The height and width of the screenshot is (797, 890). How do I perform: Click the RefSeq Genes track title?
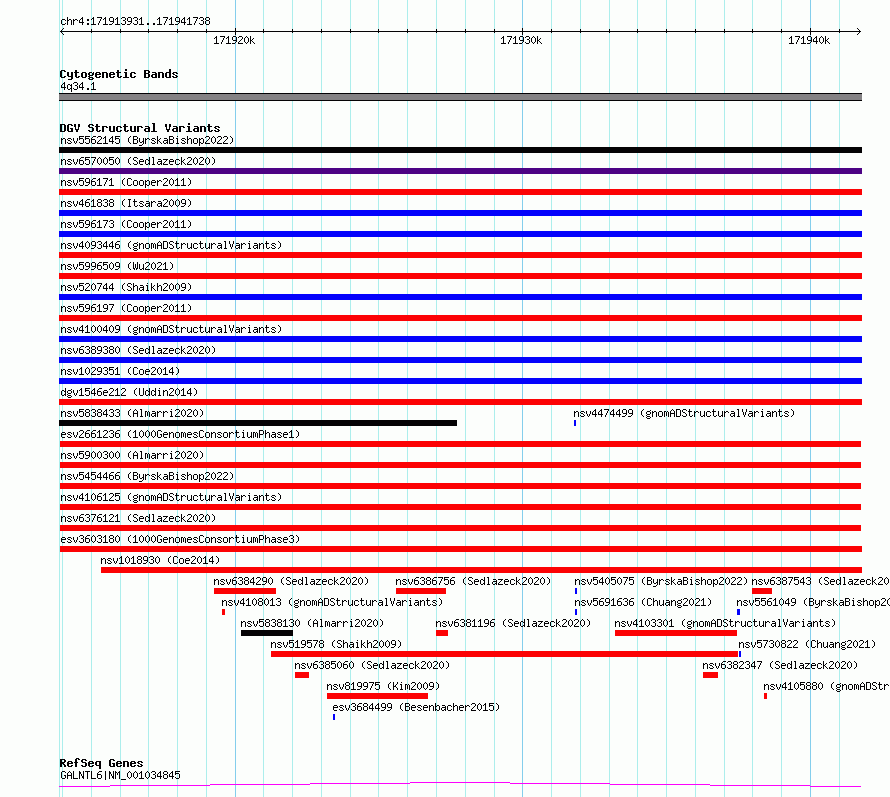click(x=101, y=763)
